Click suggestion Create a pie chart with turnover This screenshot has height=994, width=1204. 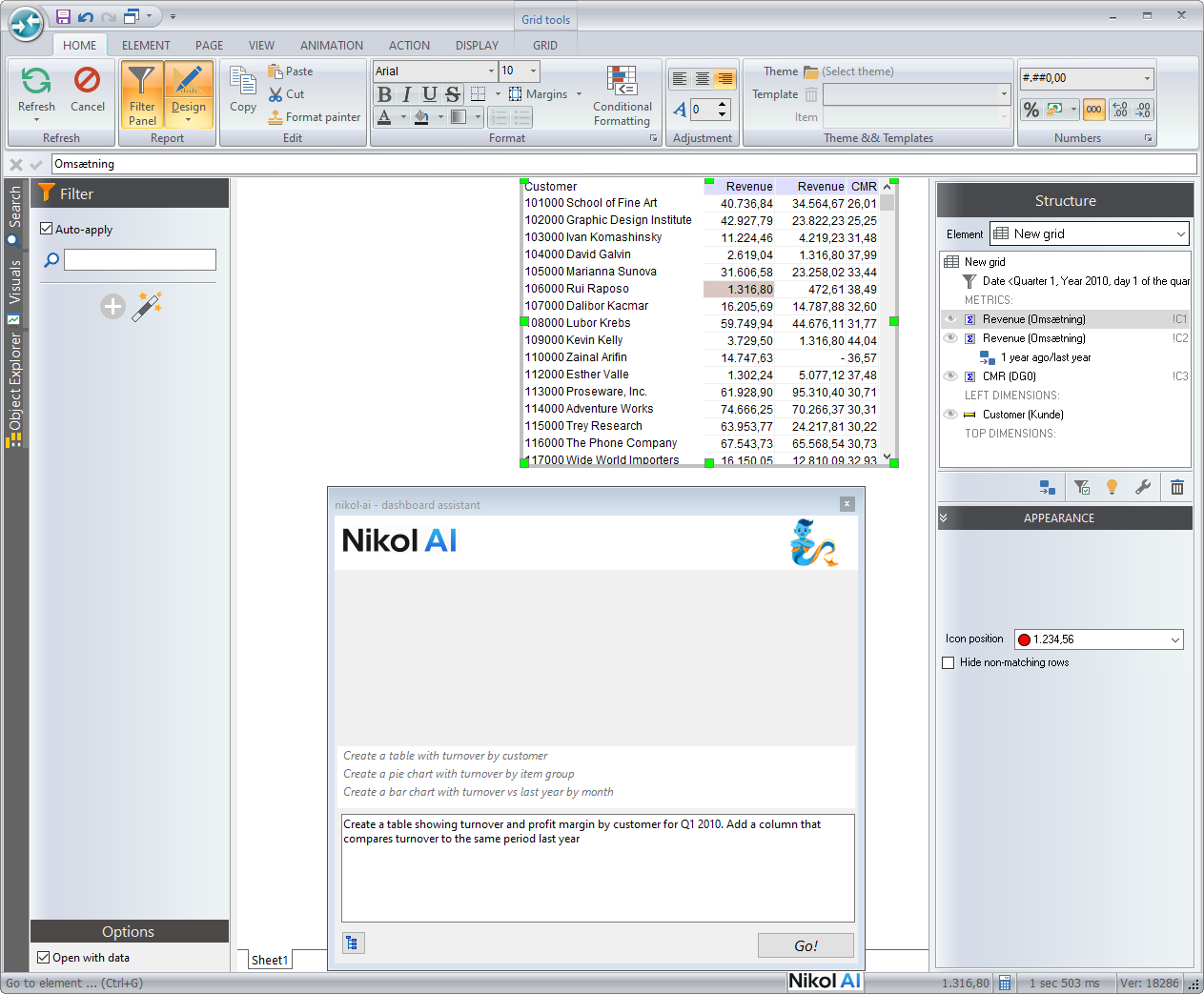[x=459, y=774]
